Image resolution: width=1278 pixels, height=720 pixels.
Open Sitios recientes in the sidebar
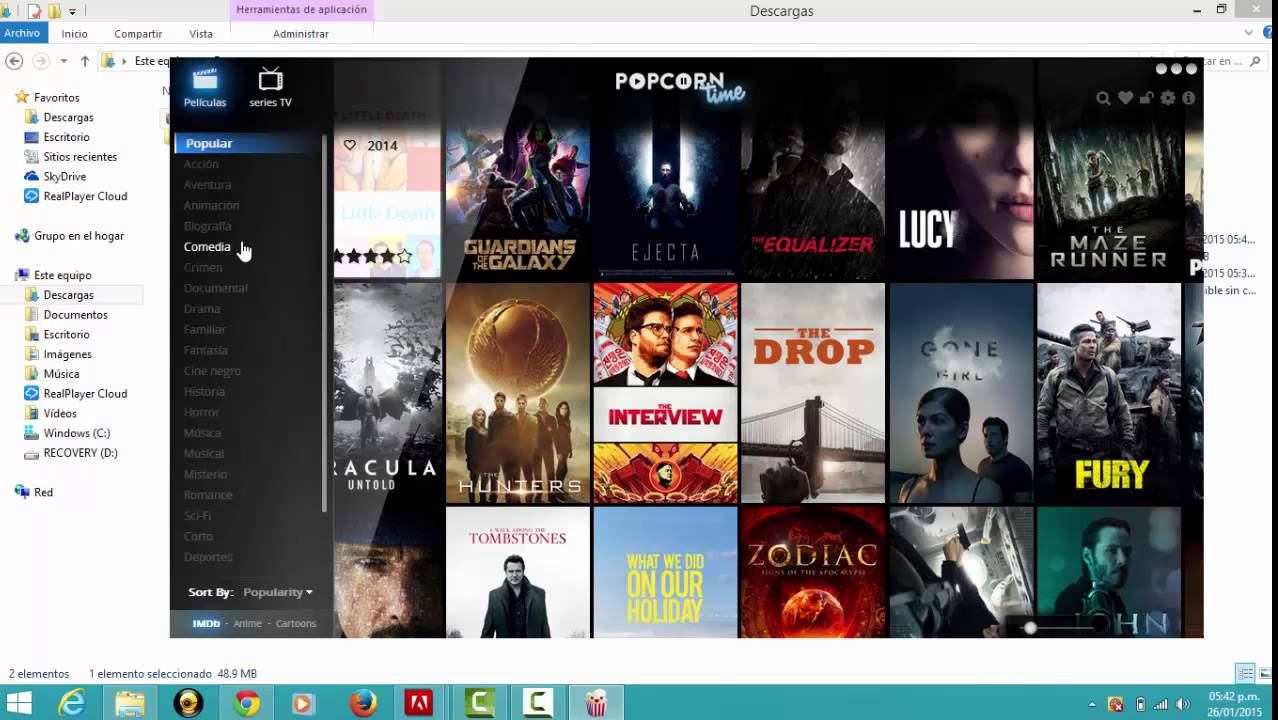[79, 157]
